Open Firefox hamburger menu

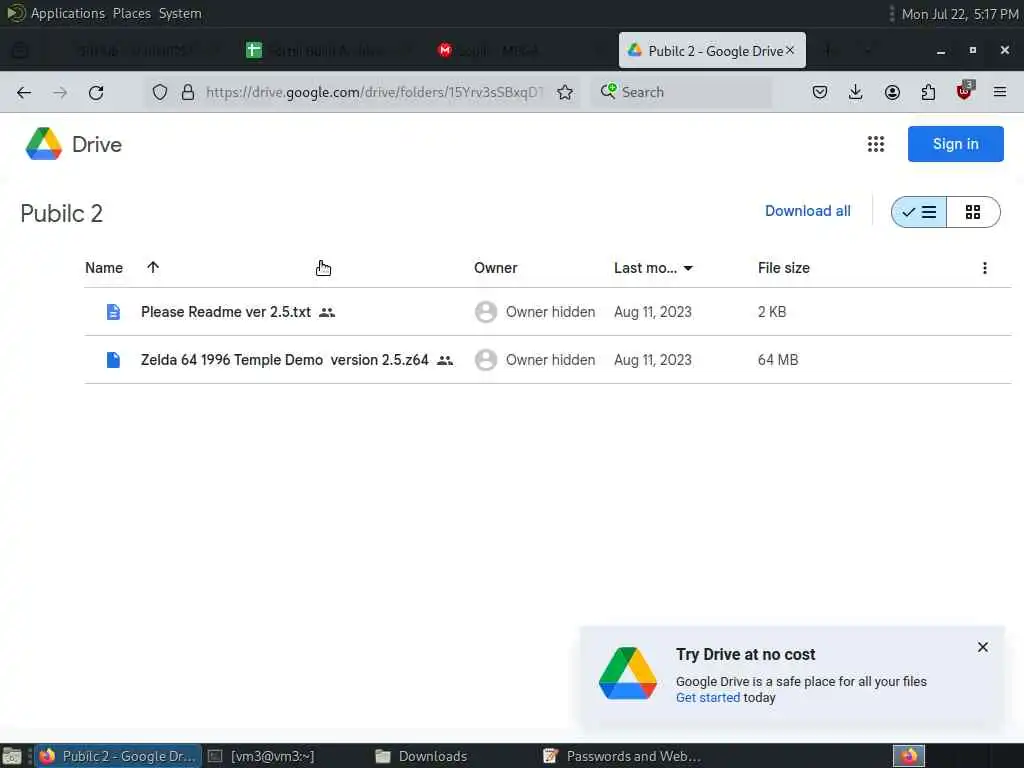coord(1000,92)
